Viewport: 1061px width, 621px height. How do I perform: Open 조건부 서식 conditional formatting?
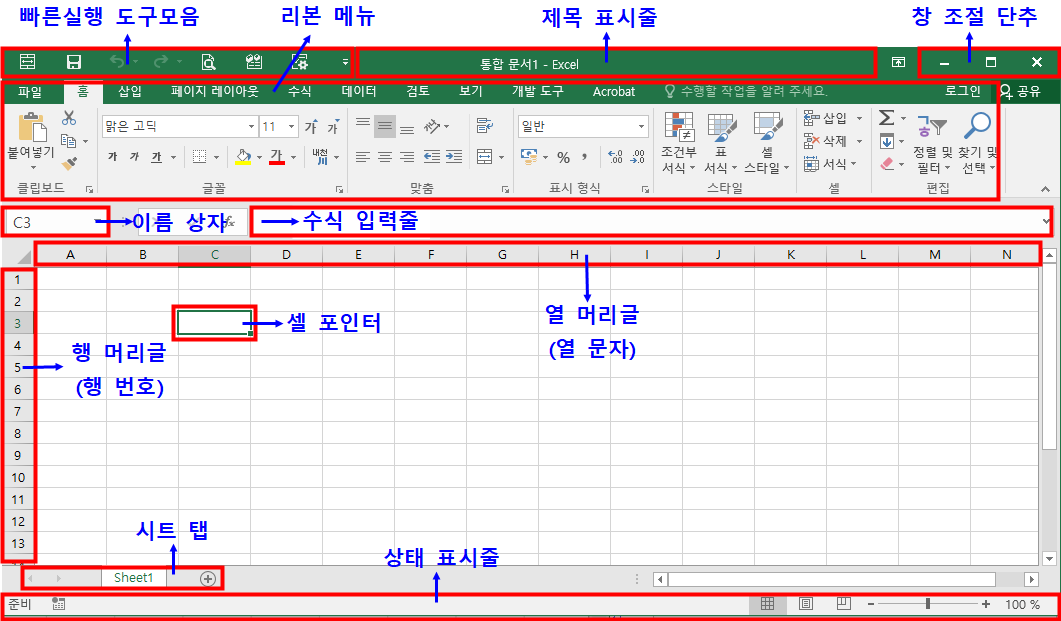click(x=679, y=143)
